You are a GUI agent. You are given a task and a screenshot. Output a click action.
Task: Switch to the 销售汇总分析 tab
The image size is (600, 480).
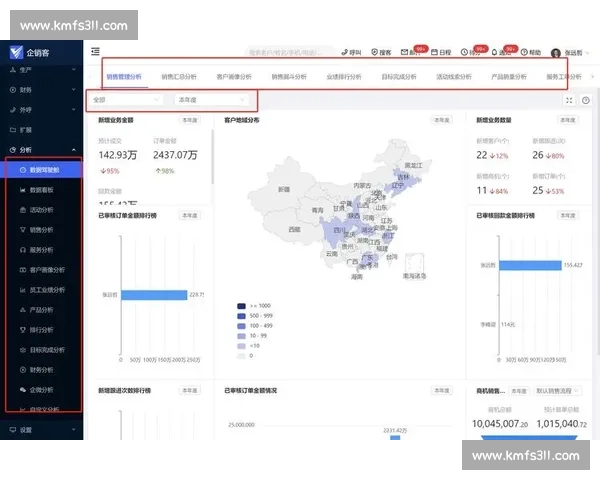[x=179, y=76]
